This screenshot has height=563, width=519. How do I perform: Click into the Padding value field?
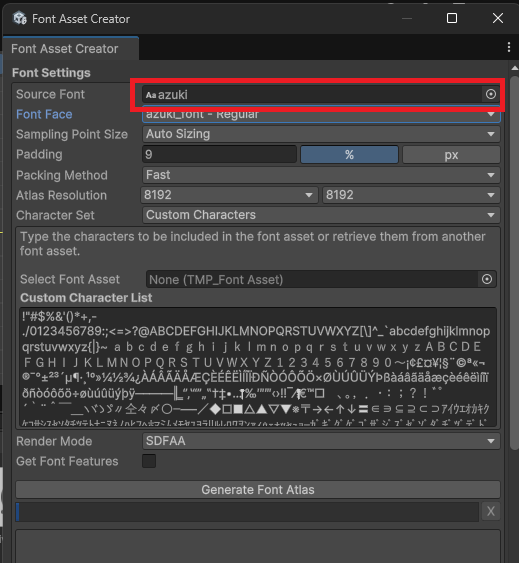(219, 155)
